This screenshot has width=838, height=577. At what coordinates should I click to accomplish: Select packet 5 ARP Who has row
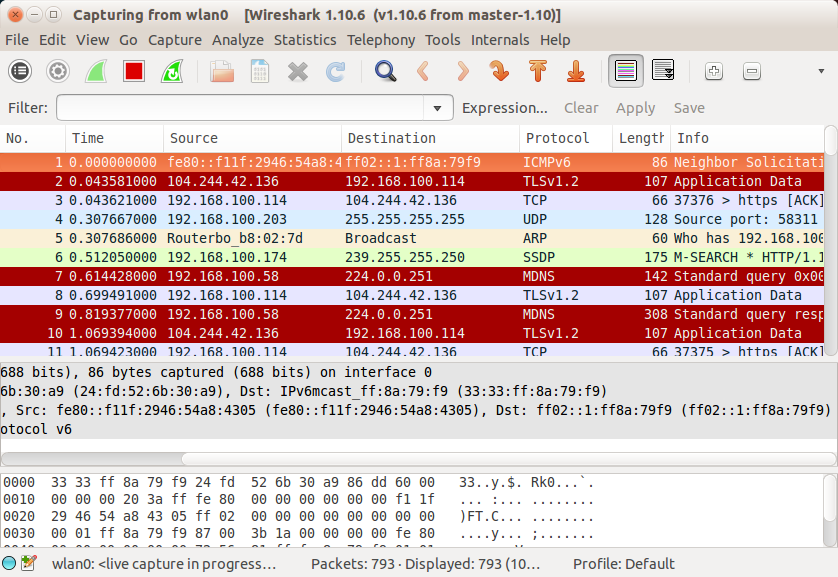point(412,238)
